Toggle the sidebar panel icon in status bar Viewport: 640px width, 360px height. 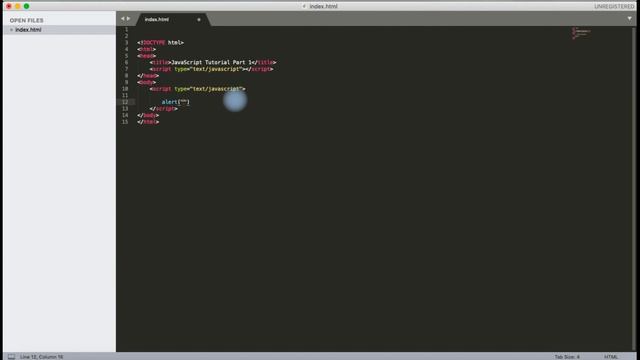coord(11,357)
